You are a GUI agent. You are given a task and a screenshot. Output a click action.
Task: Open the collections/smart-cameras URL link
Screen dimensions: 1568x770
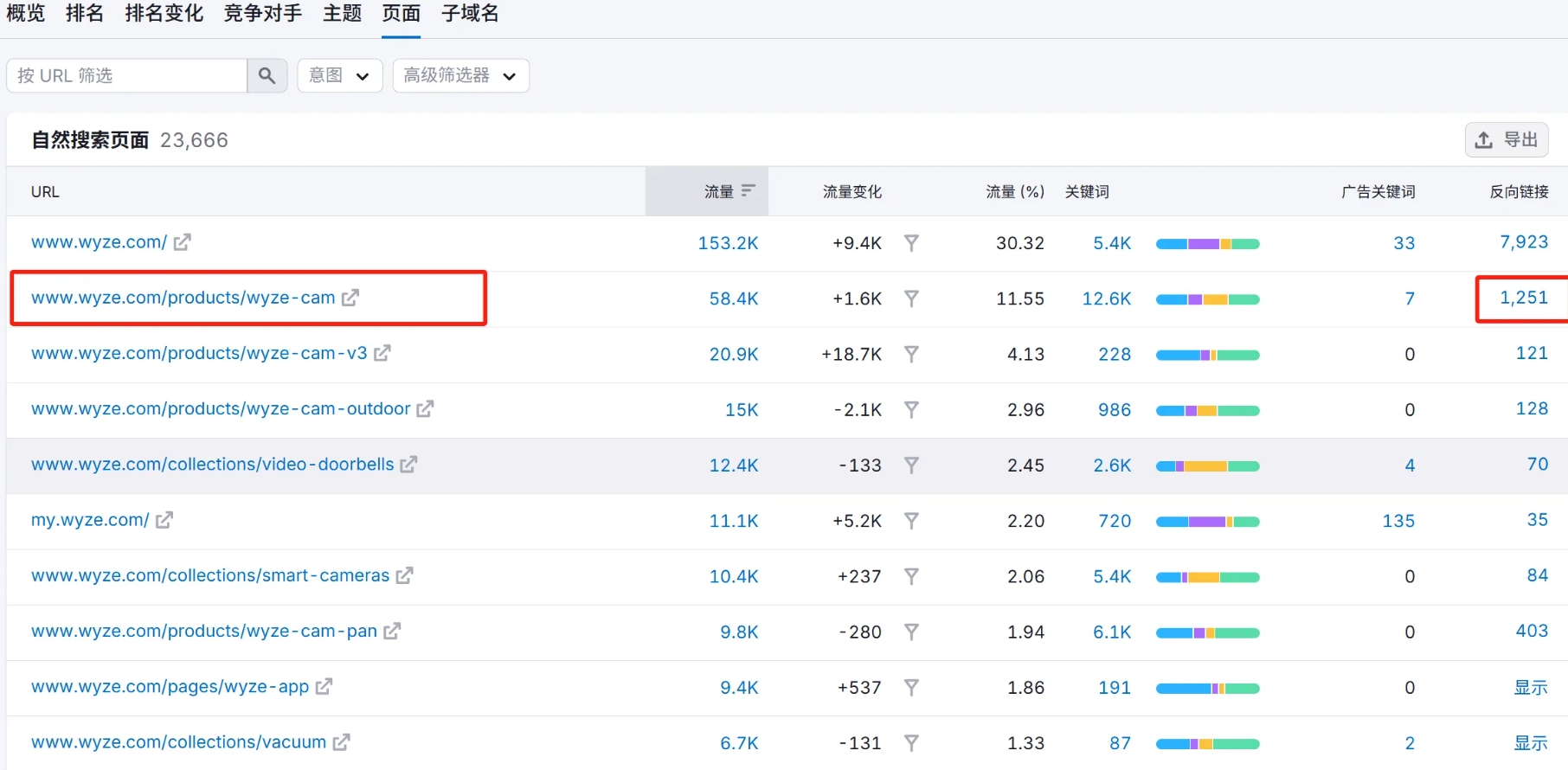pyautogui.click(x=210, y=575)
